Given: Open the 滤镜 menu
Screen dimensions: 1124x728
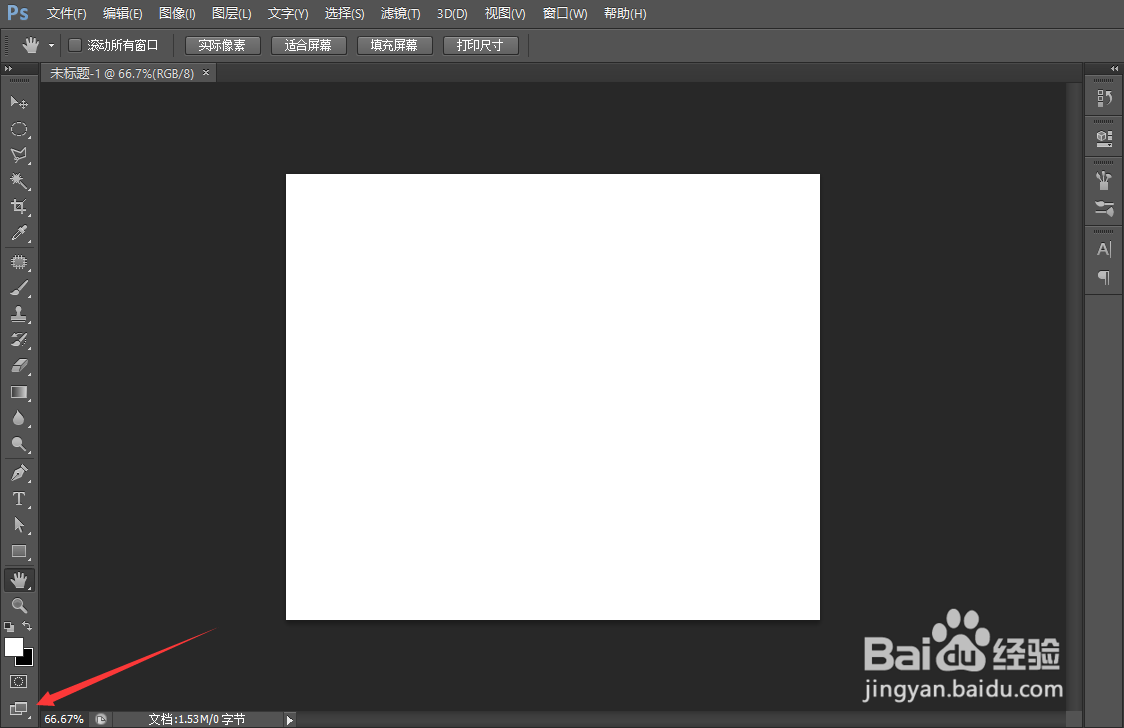Looking at the screenshot, I should (x=400, y=13).
